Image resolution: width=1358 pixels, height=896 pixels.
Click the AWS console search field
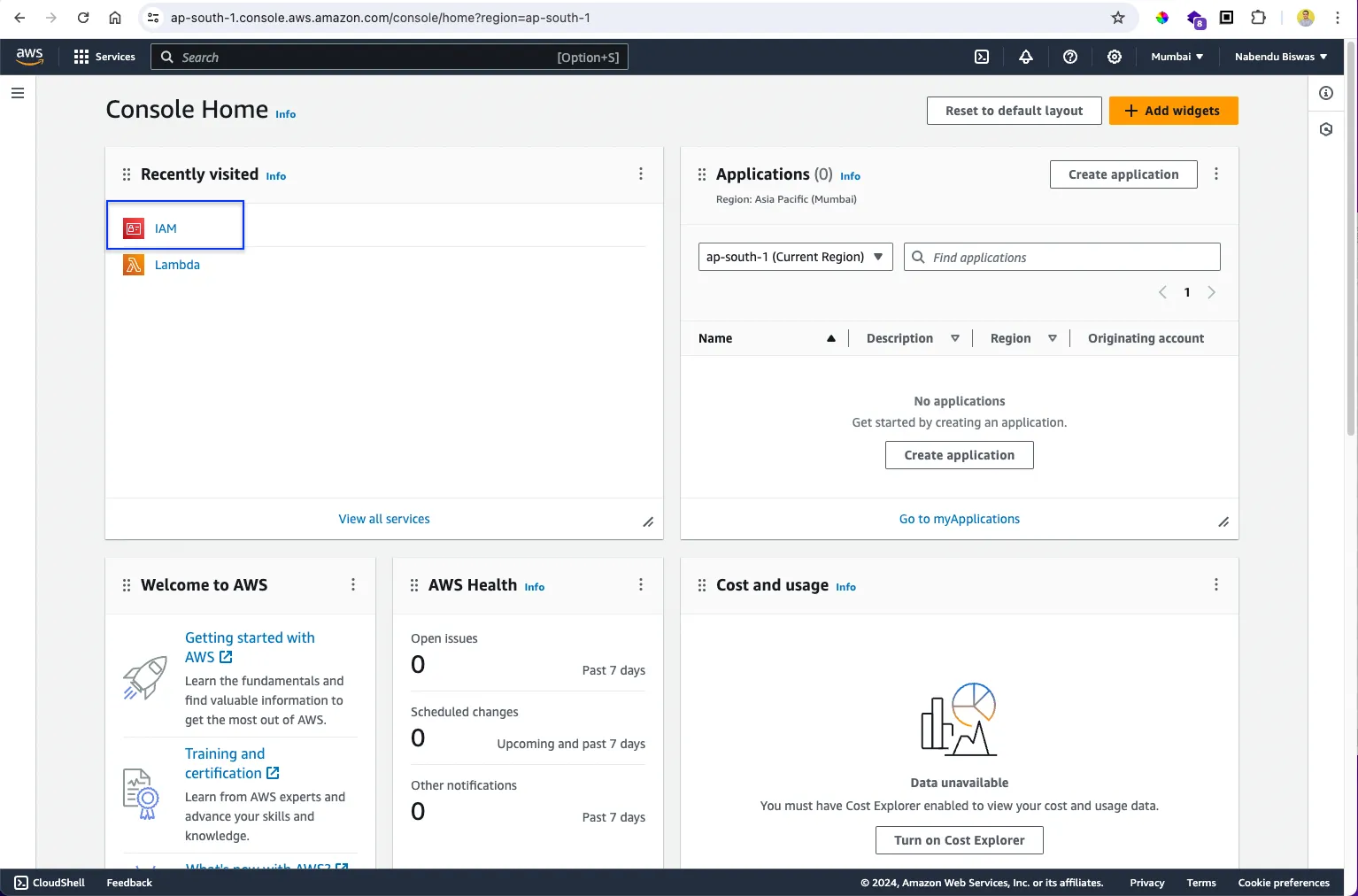(x=390, y=57)
